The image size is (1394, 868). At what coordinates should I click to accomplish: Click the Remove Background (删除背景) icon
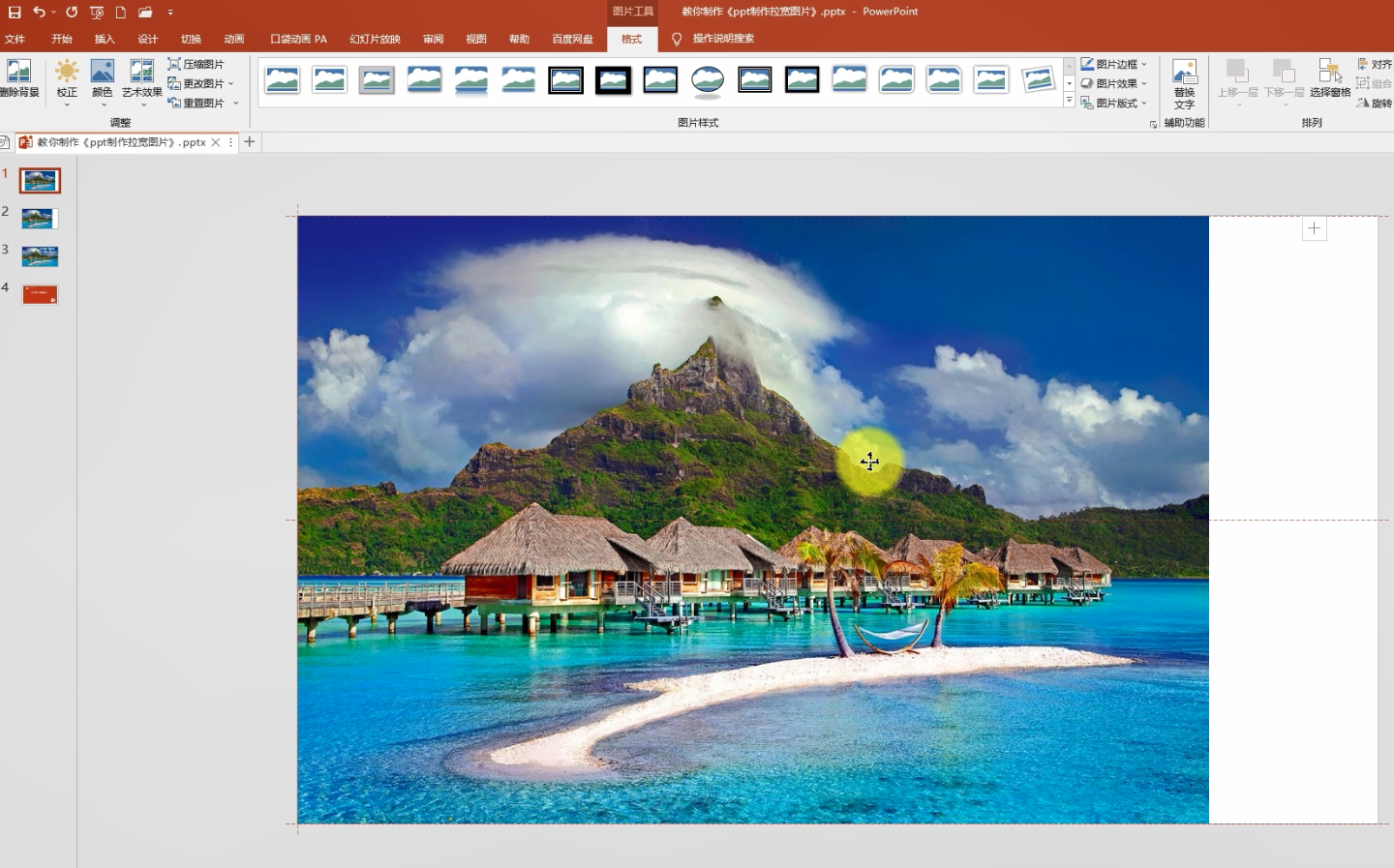tap(18, 77)
